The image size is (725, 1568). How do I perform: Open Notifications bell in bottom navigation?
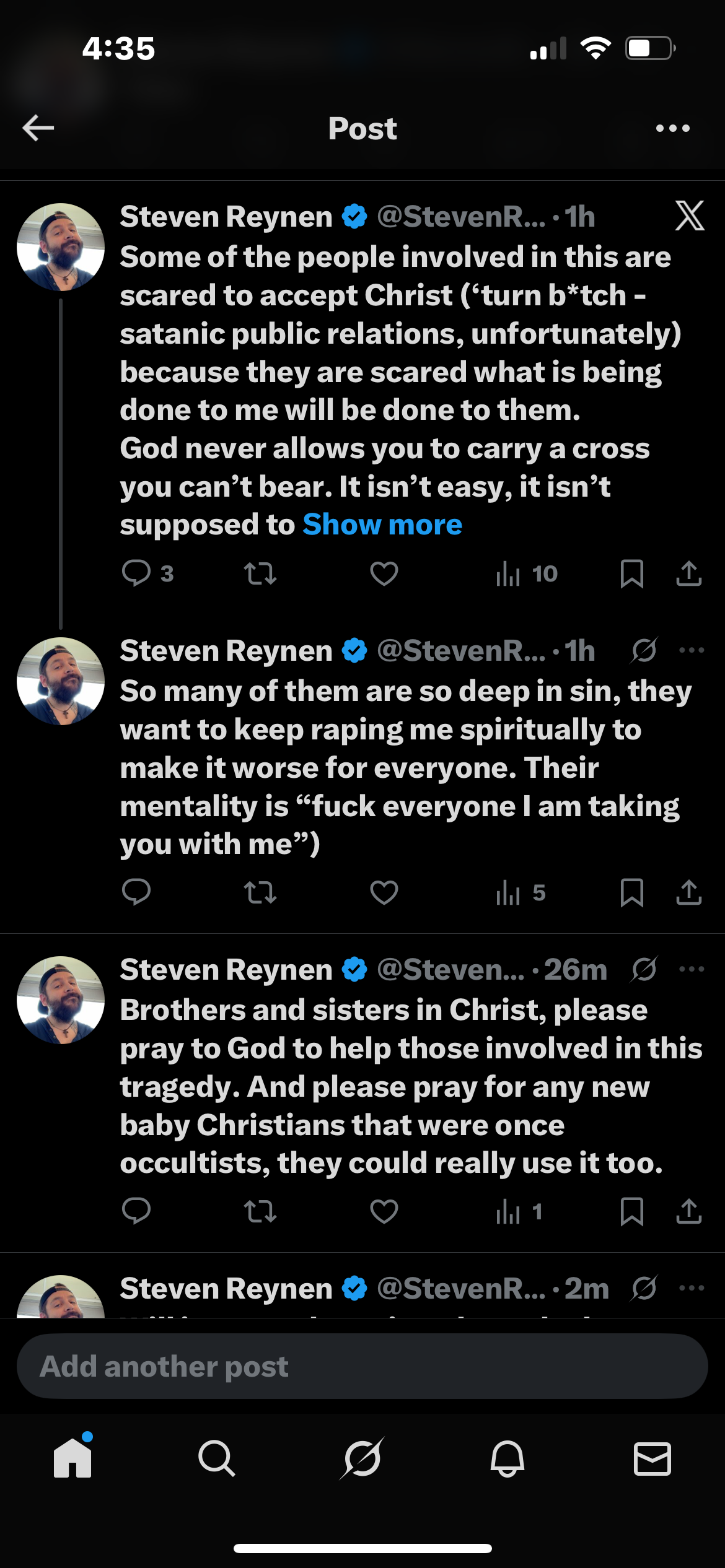[507, 1458]
